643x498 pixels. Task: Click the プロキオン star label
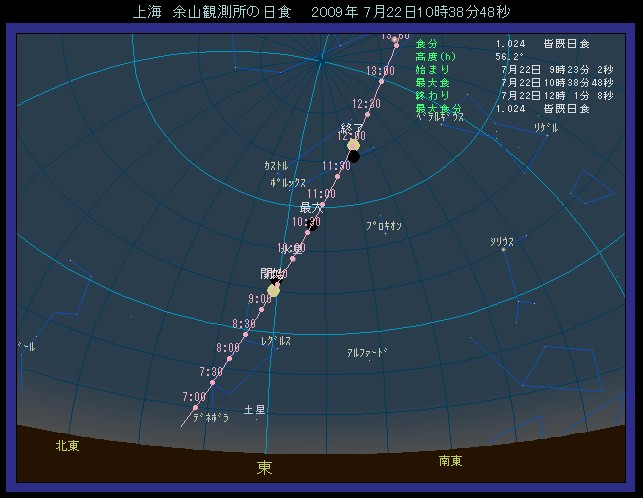click(x=383, y=227)
